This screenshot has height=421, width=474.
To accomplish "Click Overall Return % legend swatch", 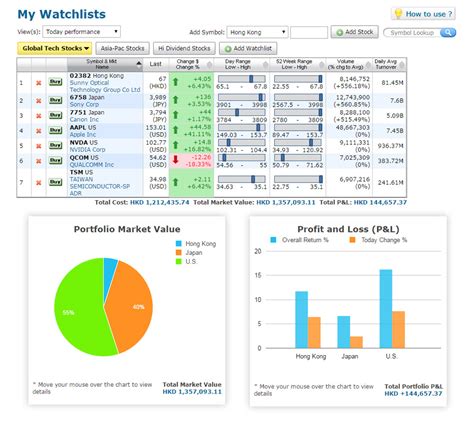I will click(x=273, y=240).
